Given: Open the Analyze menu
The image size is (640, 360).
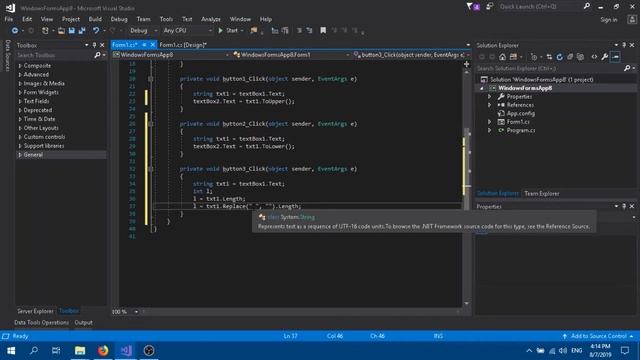Looking at the screenshot, I should [211, 19].
